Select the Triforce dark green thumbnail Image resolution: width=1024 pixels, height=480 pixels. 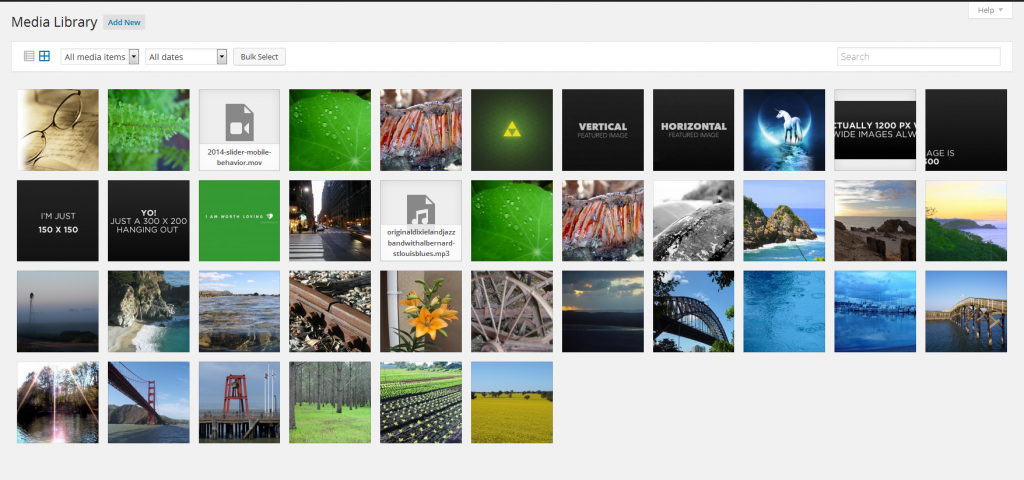tap(512, 130)
